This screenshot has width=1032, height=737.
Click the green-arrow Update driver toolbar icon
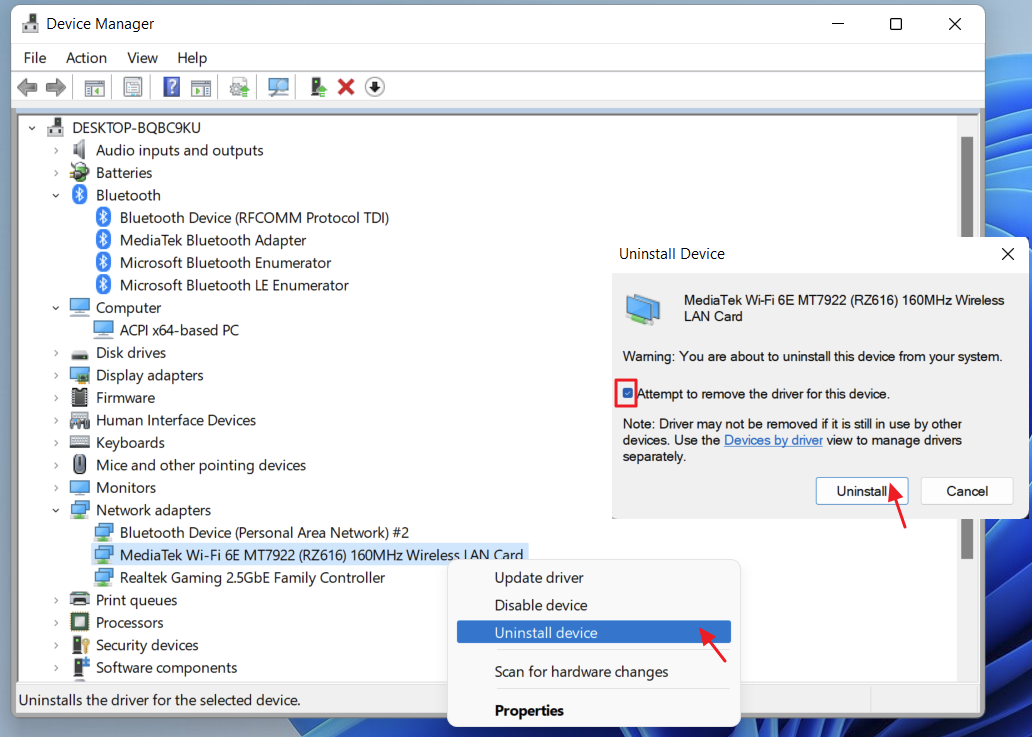[318, 87]
